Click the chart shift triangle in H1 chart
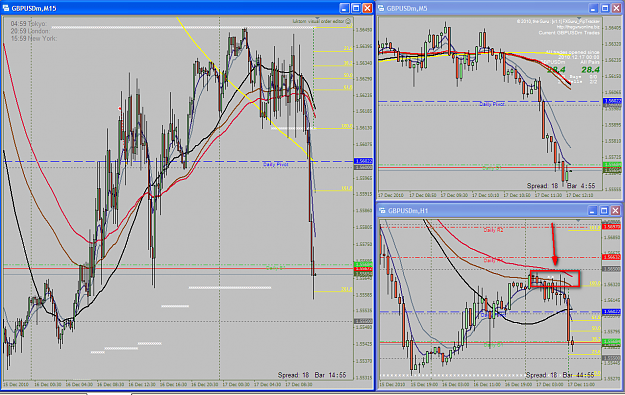Screen dimensions: 625x395 pyautogui.click(x=578, y=220)
